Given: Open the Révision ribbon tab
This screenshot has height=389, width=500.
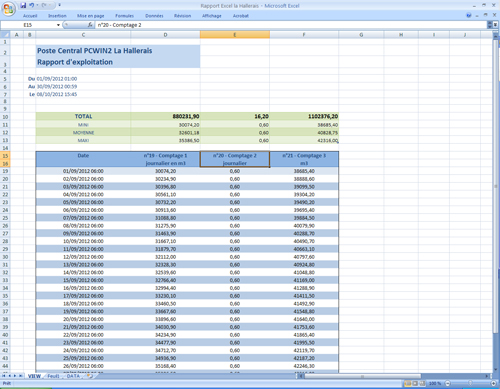Looking at the screenshot, I should point(182,16).
